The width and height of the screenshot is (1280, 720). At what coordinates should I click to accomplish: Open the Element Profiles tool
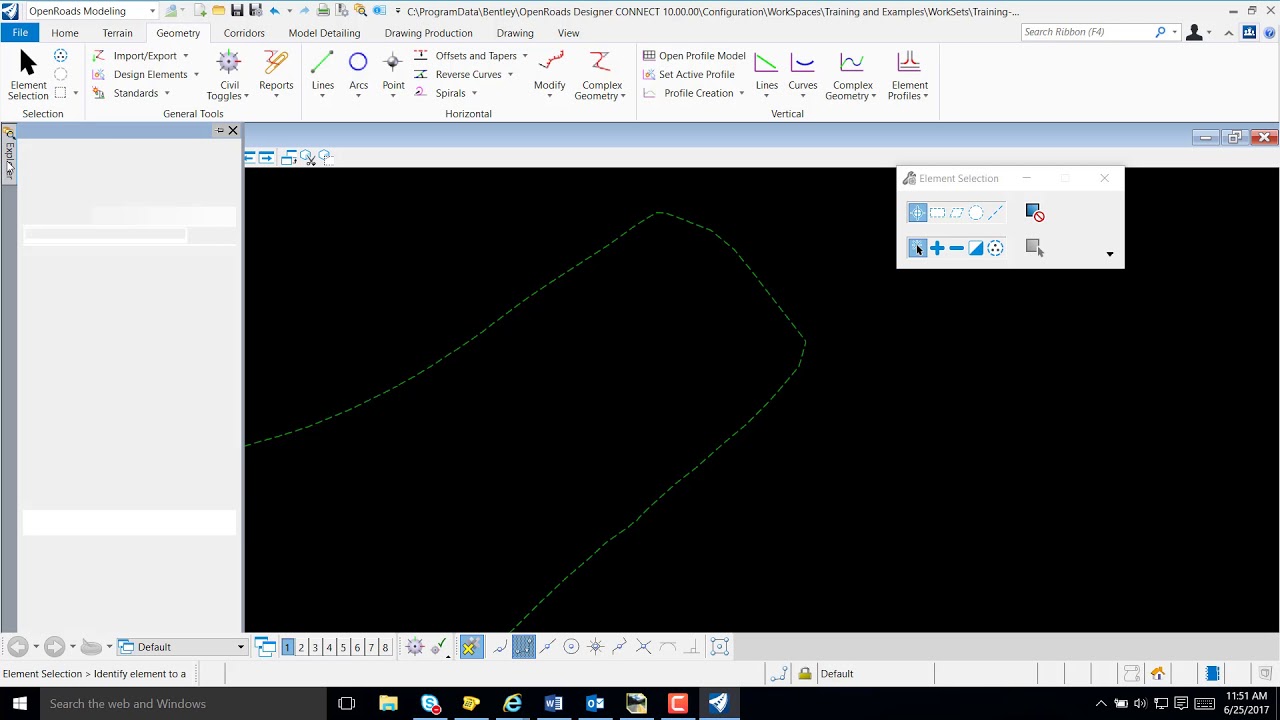909,75
